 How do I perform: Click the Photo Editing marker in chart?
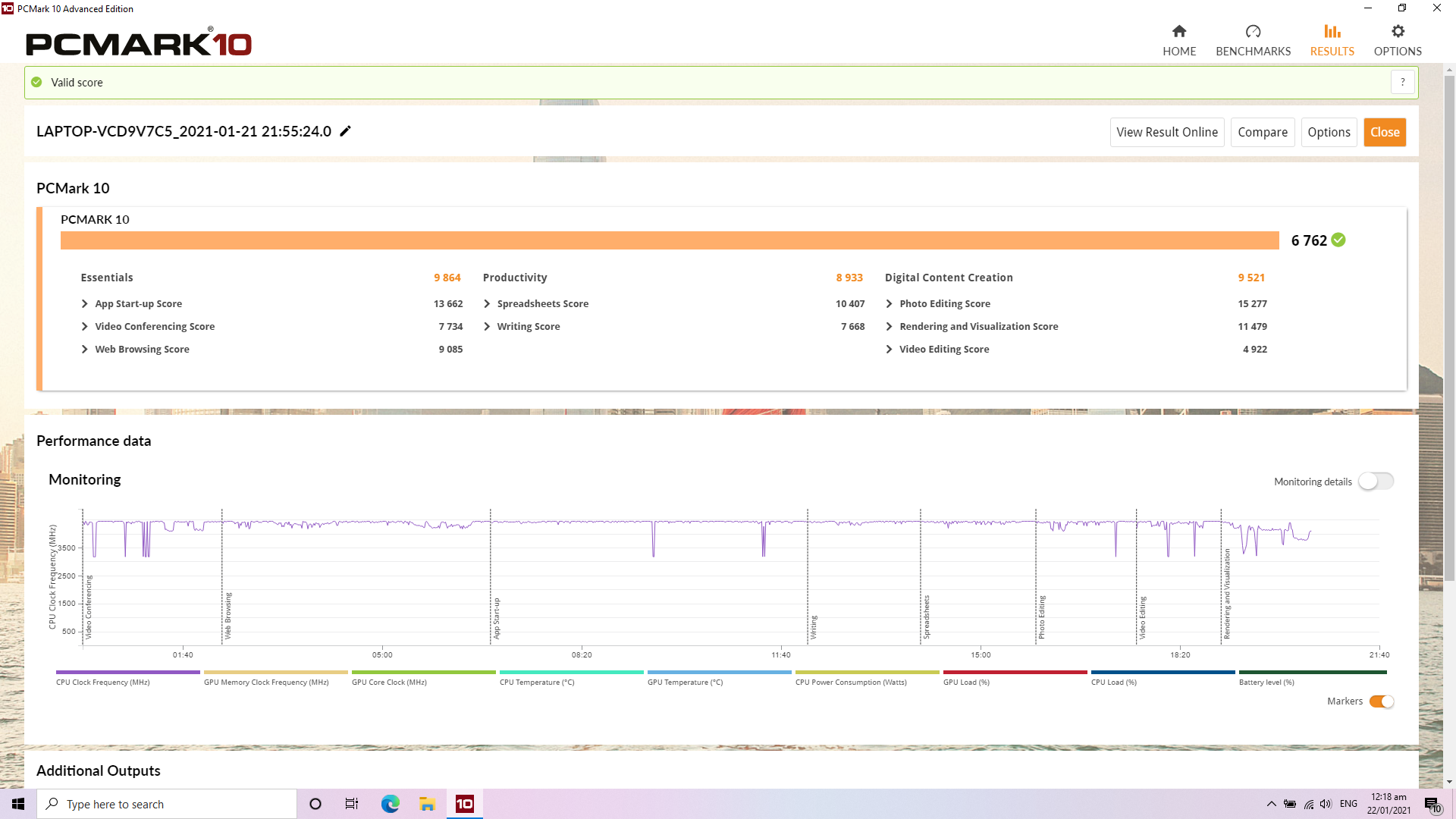(x=1041, y=617)
